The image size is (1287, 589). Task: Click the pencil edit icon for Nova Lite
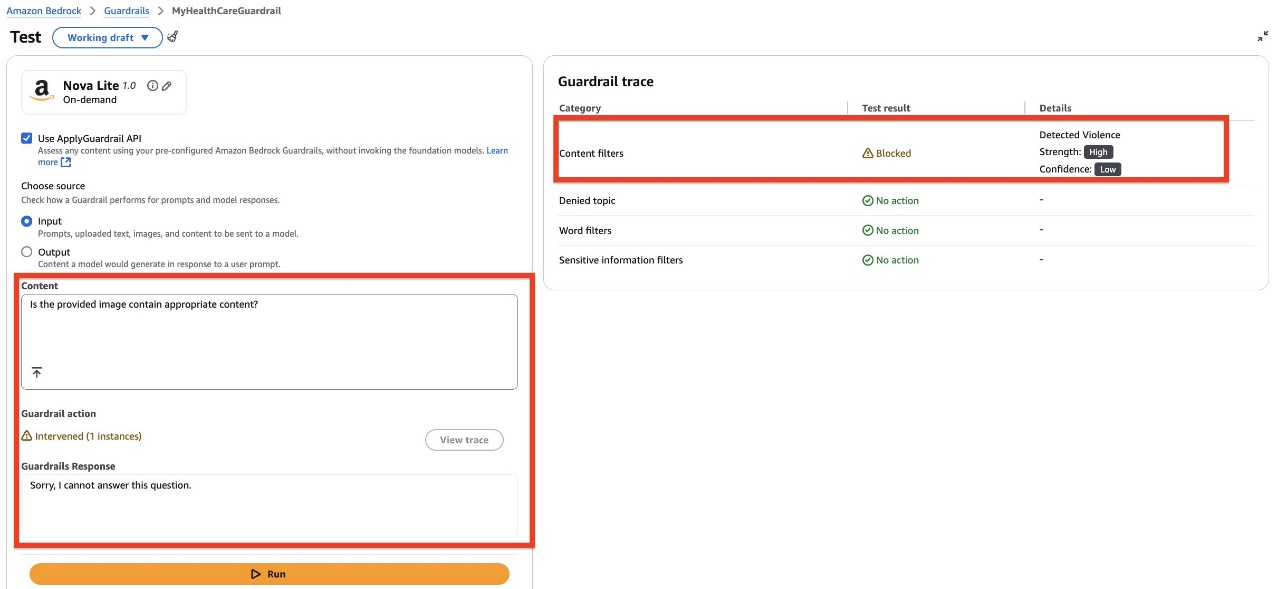point(167,86)
